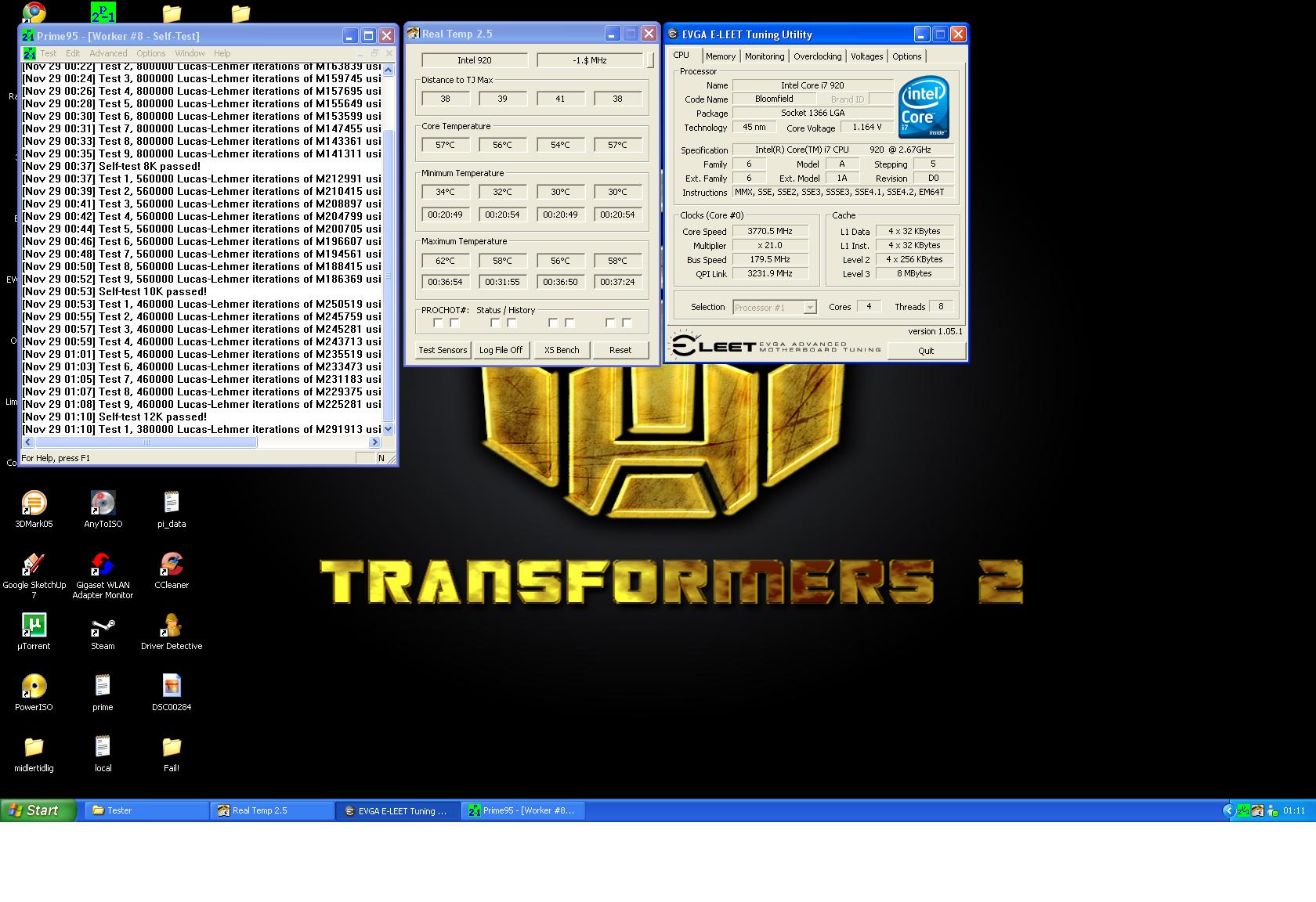Click Prime95 vertical scrollbar down arrow

[x=388, y=429]
